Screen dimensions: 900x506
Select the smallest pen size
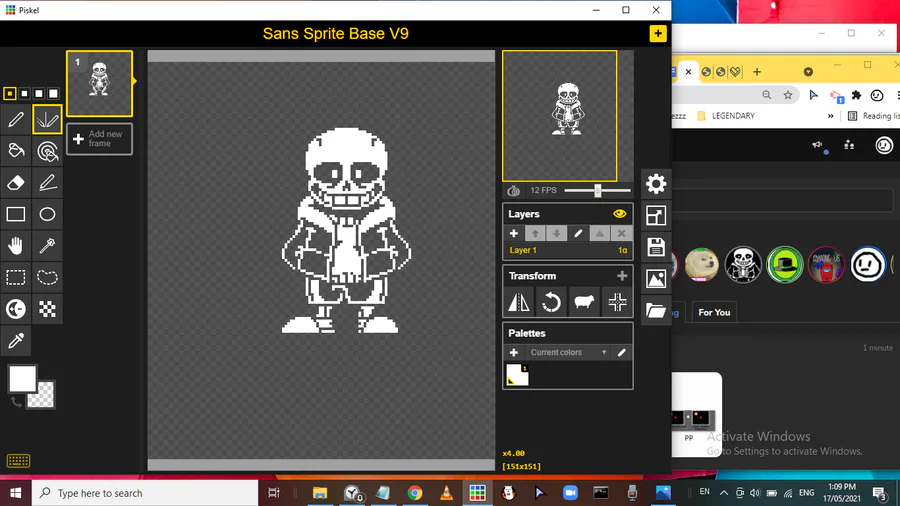[x=10, y=94]
